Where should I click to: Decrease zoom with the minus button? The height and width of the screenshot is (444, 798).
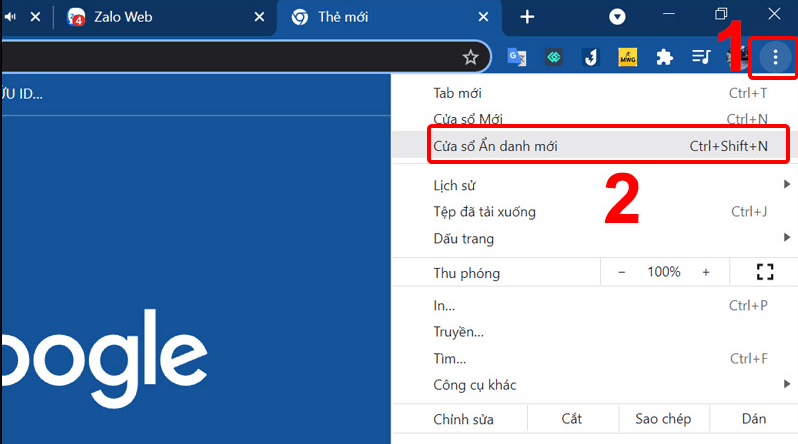click(x=621, y=272)
